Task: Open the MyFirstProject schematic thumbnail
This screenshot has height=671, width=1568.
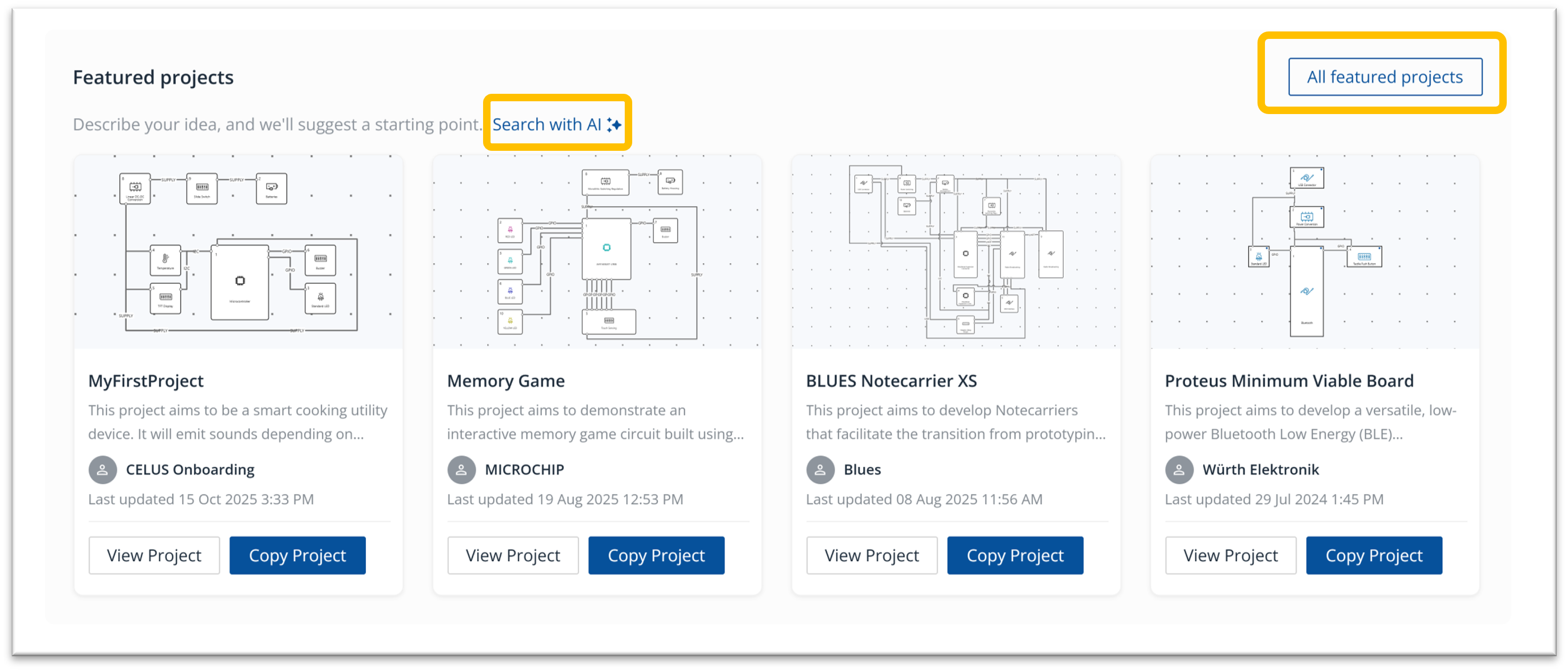Action: tap(238, 252)
